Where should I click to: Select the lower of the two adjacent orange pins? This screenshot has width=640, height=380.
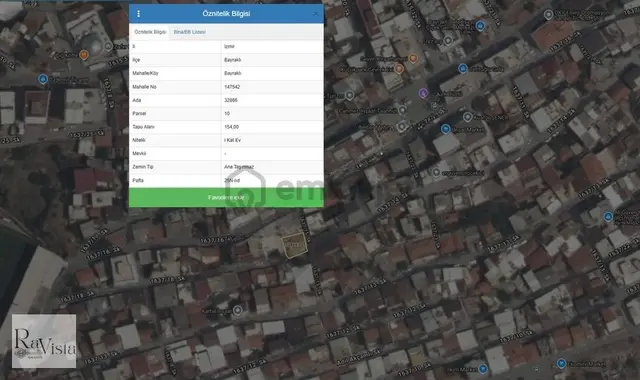399,68
